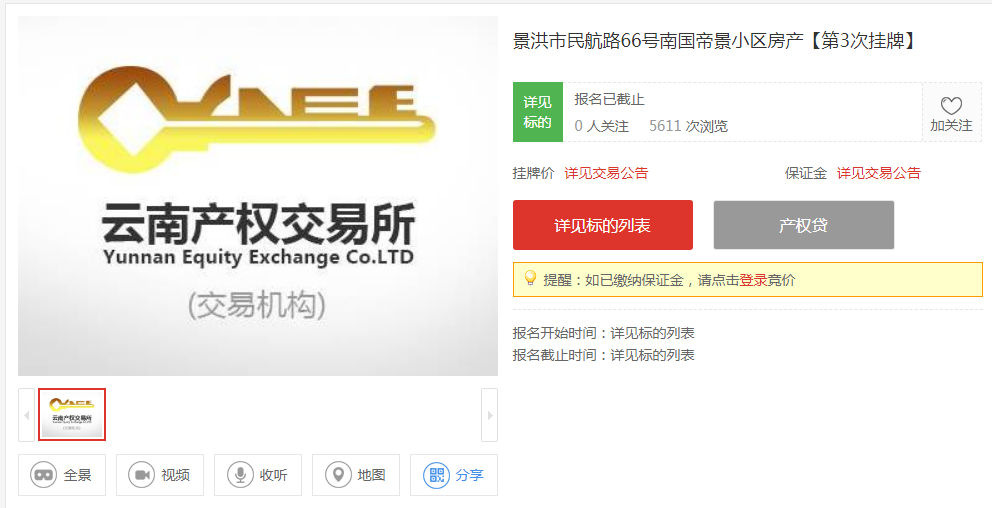Click the lightbulb reminder icon
The image size is (992, 508).
[x=530, y=278]
